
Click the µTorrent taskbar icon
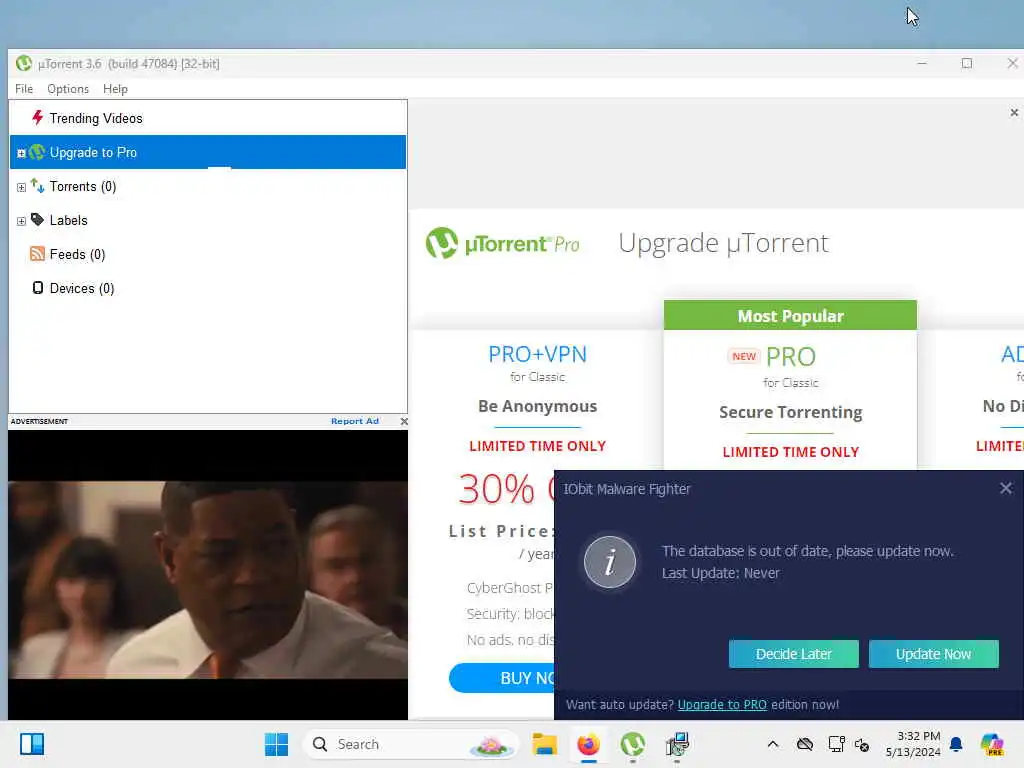click(x=633, y=744)
